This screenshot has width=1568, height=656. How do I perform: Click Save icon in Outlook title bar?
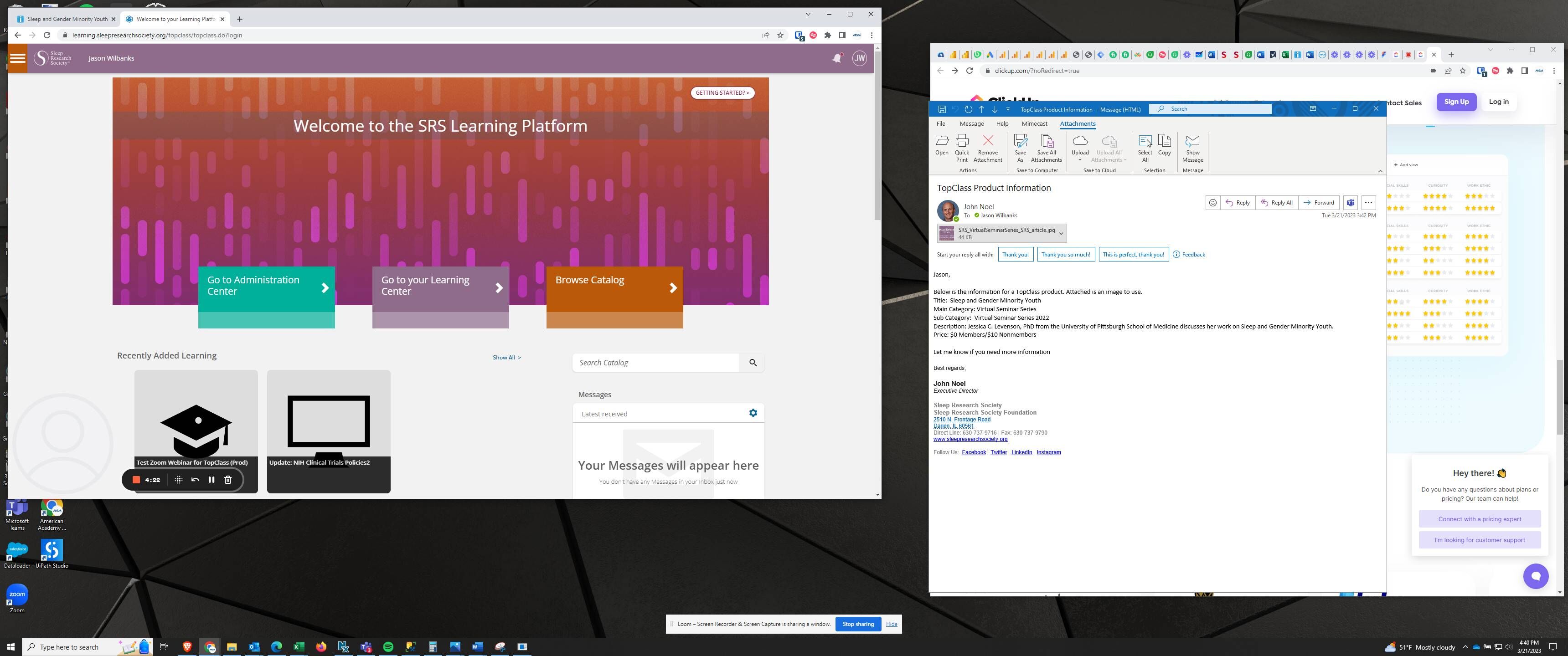click(x=942, y=109)
